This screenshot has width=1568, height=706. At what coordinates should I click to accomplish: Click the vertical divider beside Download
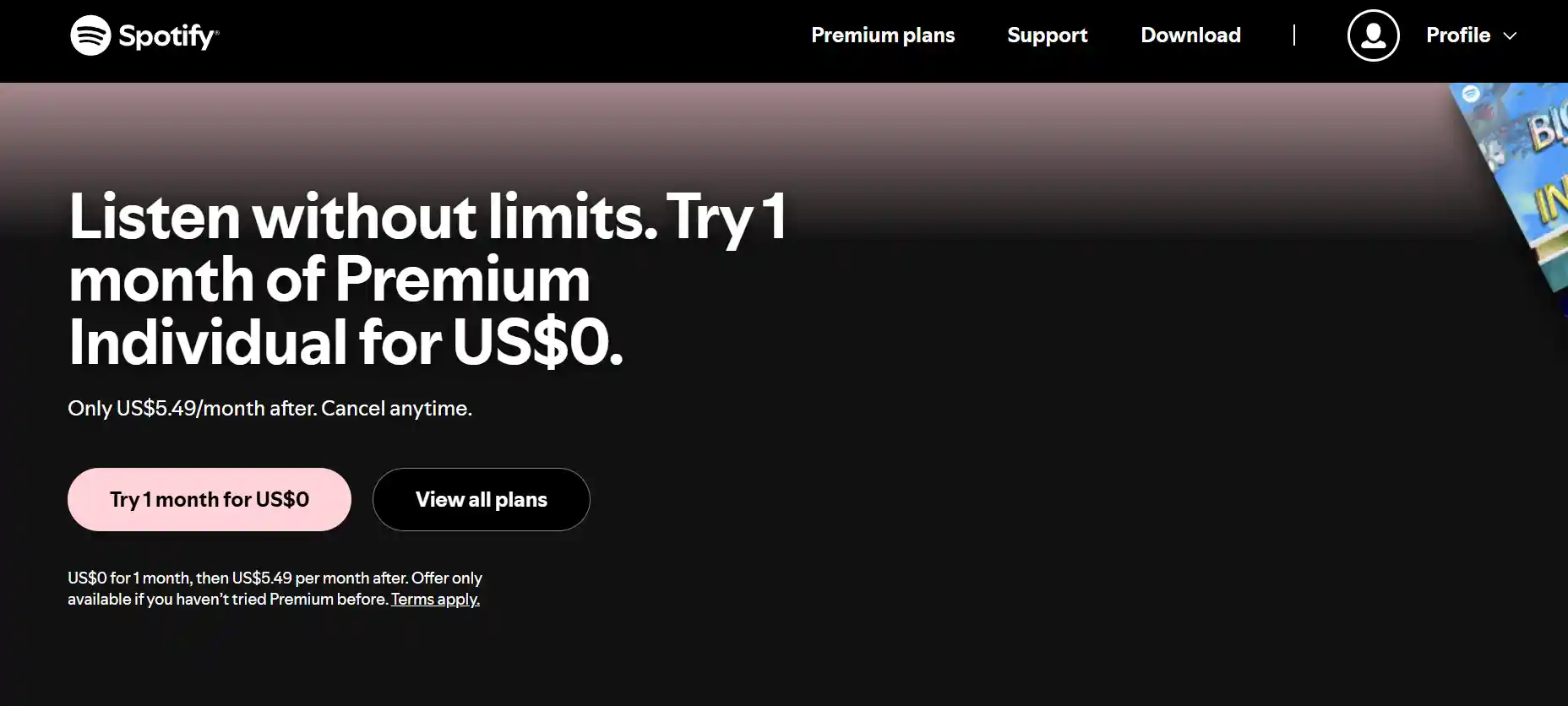click(1293, 35)
